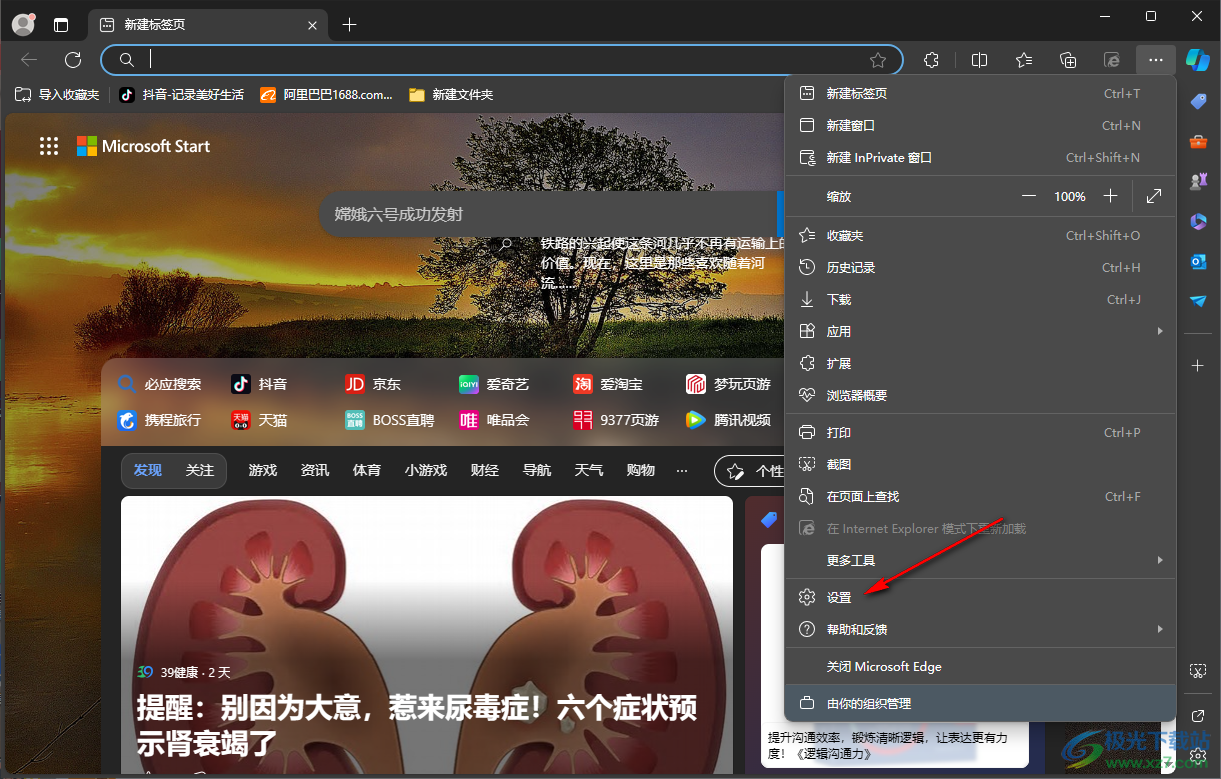
Task: Select 在页面上查找 menu item
Action: click(980, 496)
